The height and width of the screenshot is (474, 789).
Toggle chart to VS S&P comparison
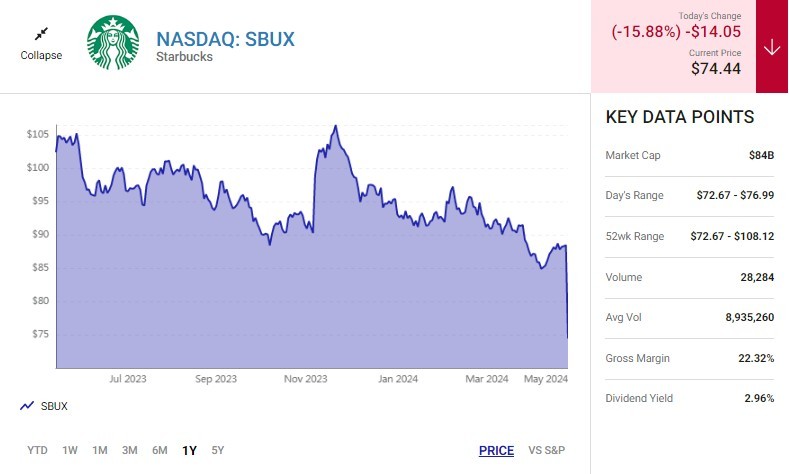(547, 451)
